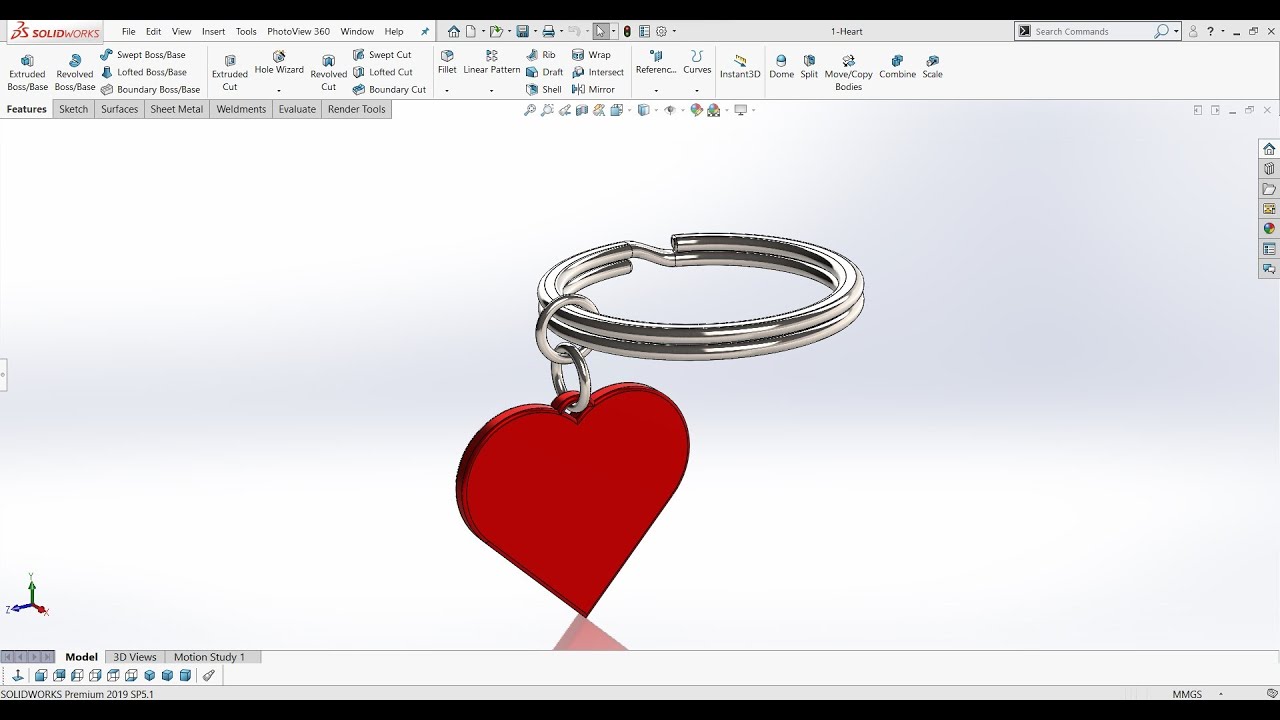
Task: Select the Wrap feature
Action: tap(591, 55)
